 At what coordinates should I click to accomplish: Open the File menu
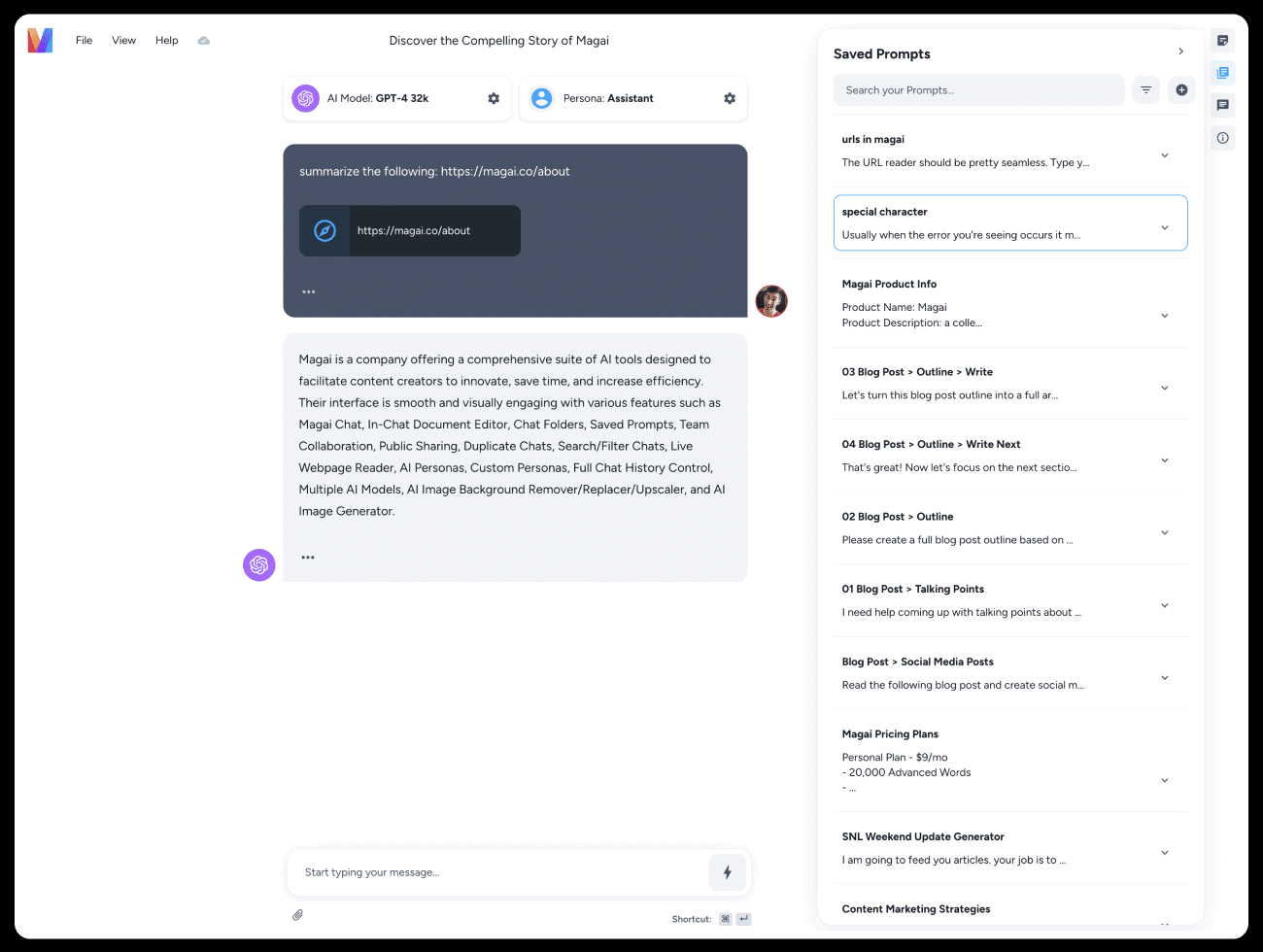coord(85,41)
